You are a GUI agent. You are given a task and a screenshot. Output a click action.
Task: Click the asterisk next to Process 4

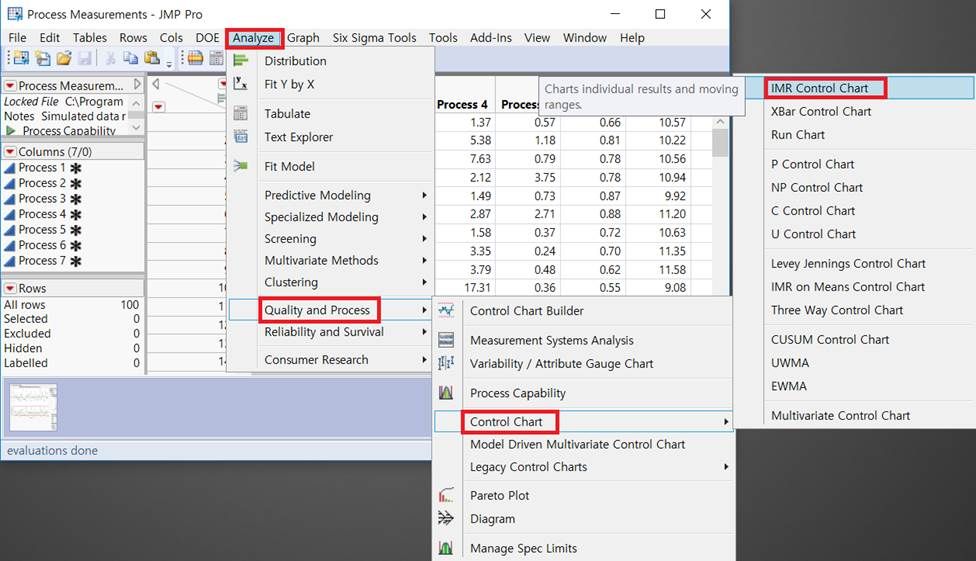click(75, 214)
